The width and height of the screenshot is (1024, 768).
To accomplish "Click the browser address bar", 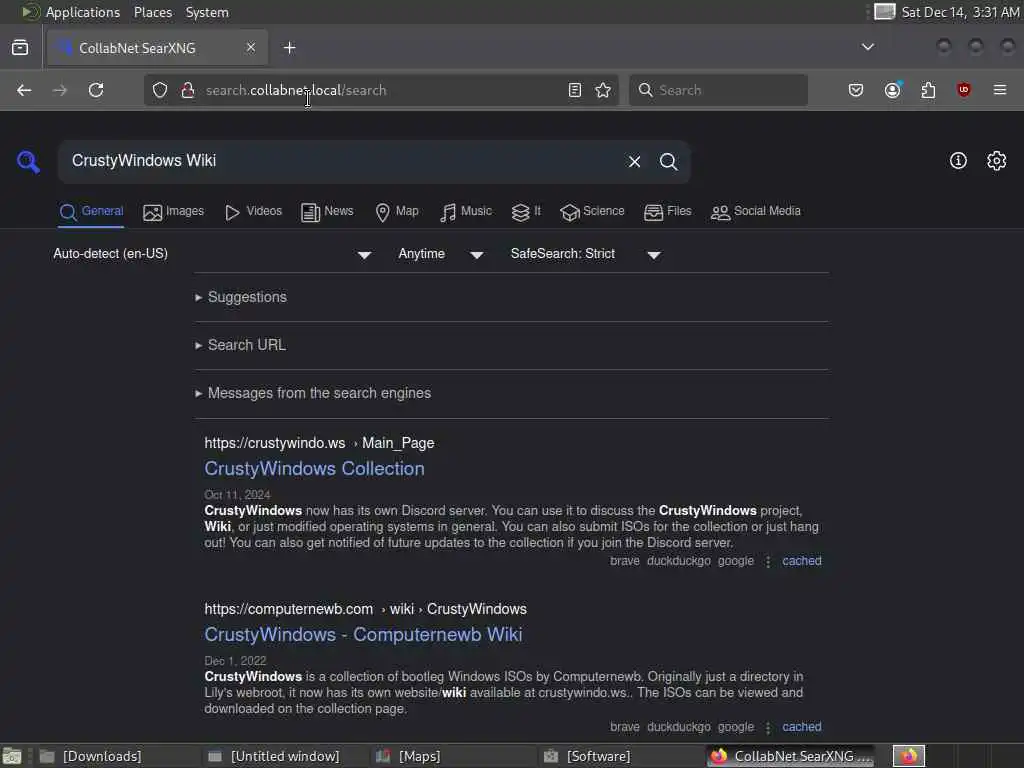I will point(379,90).
